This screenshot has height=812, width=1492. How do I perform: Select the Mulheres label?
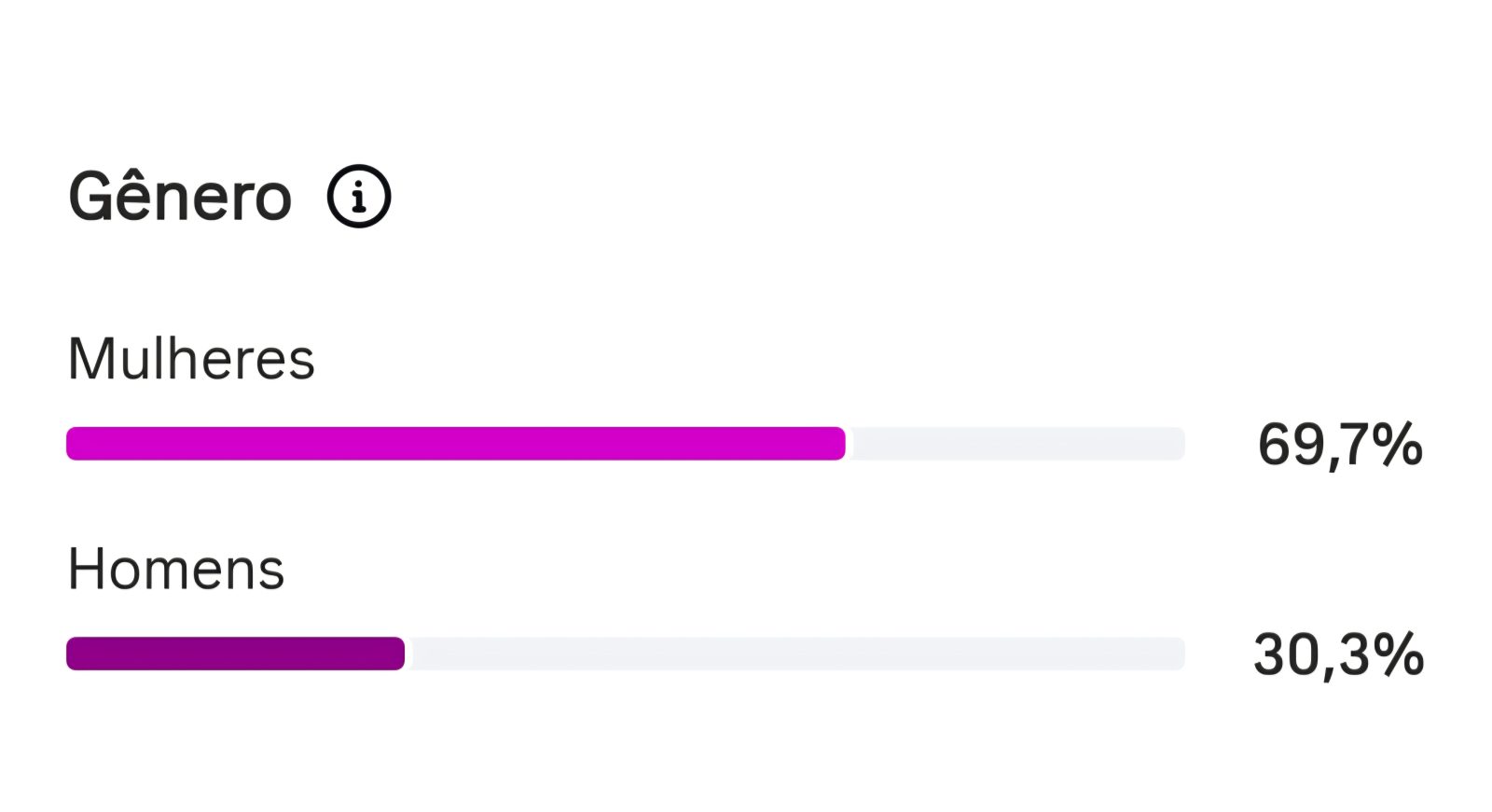(x=191, y=359)
